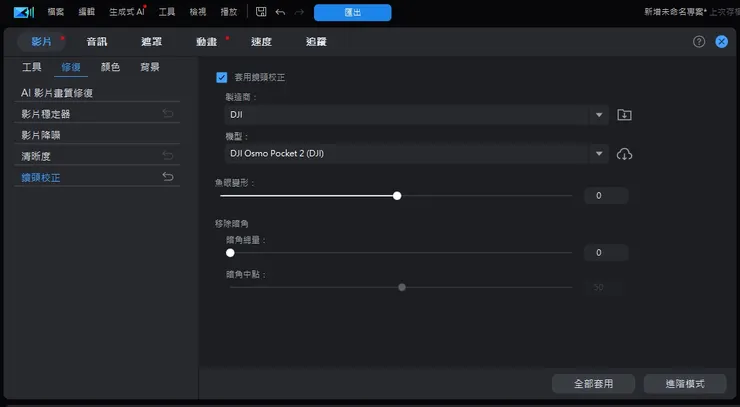Open the 編輯 menu
740x407 pixels.
(x=86, y=12)
